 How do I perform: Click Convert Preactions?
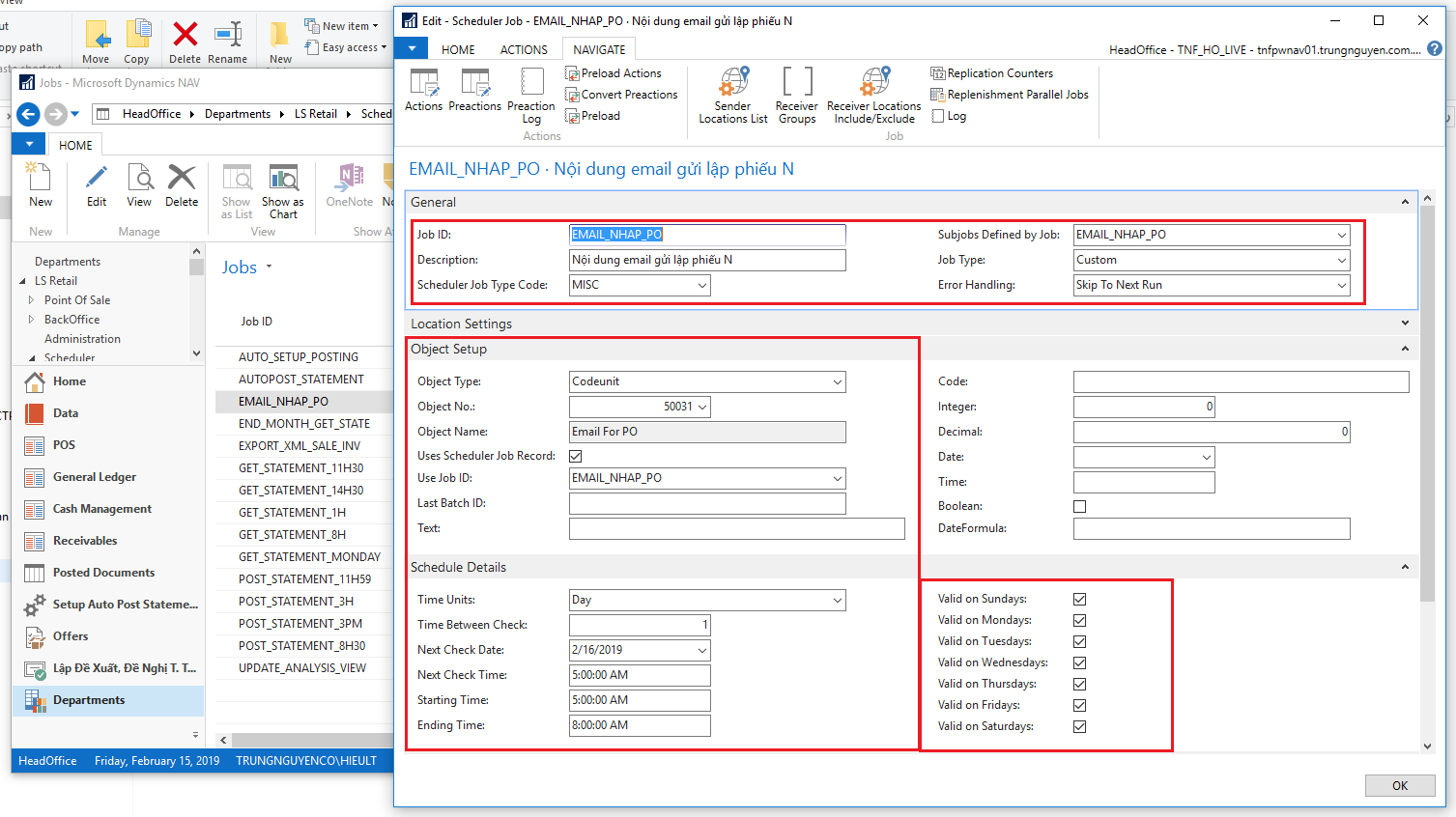[x=621, y=95]
